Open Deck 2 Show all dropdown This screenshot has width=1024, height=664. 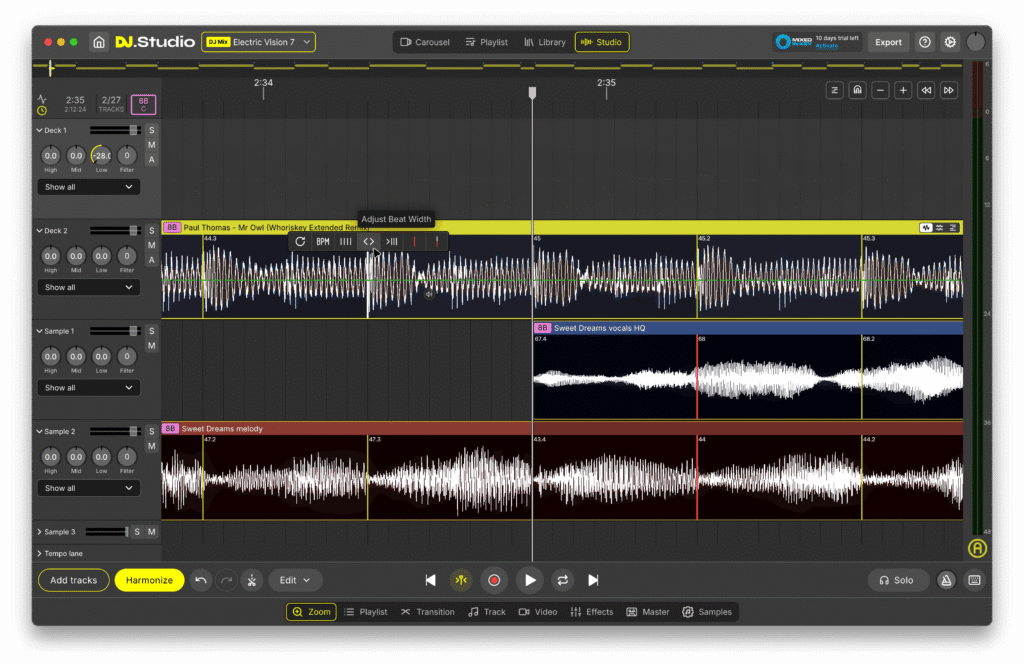click(88, 288)
